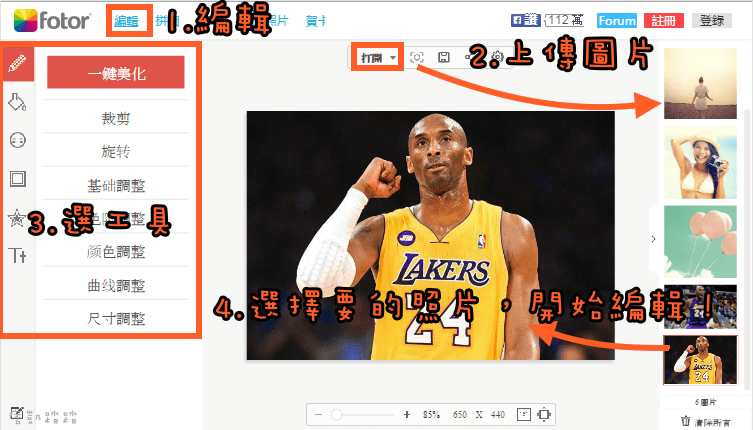
Task: Click the edit note icon at bottom left
Action: (16, 414)
